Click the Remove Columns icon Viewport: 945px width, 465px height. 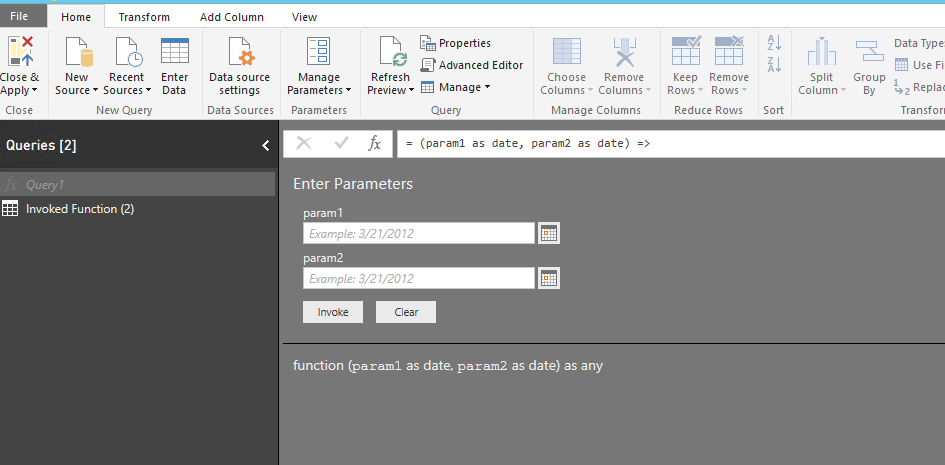(x=624, y=51)
